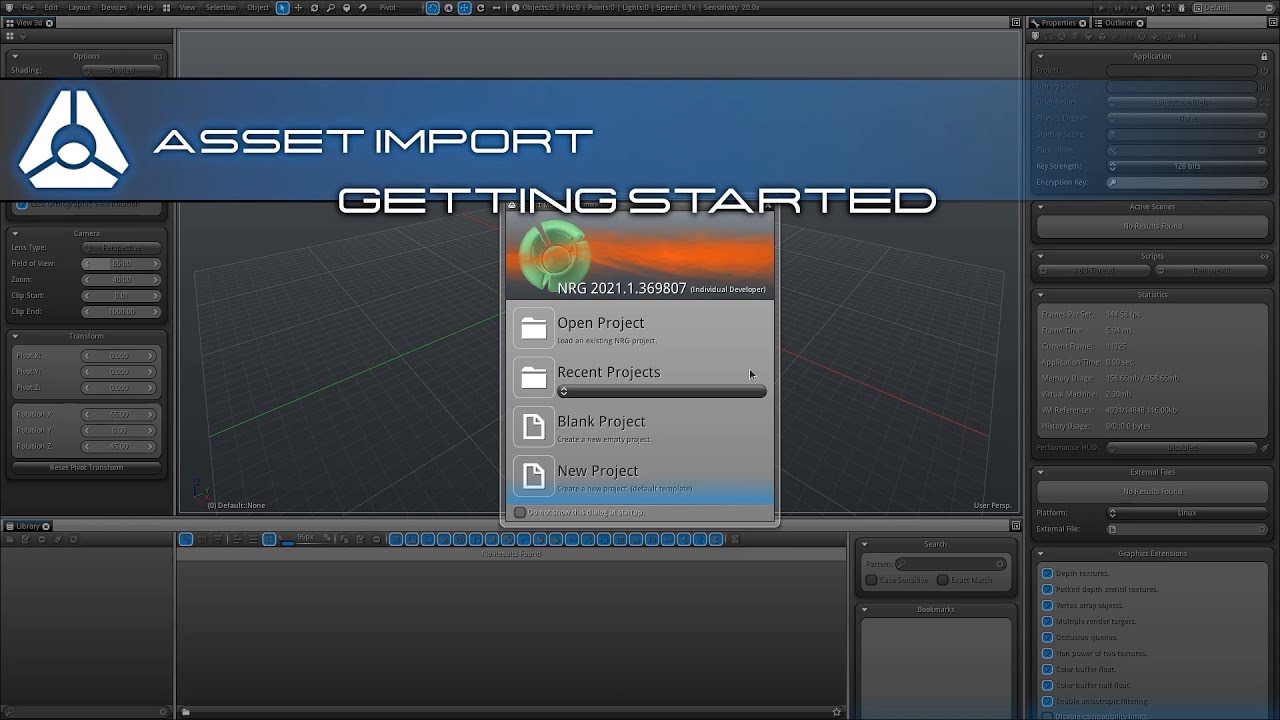
Task: Click the folder icon at Library path bar
Action: 185,712
